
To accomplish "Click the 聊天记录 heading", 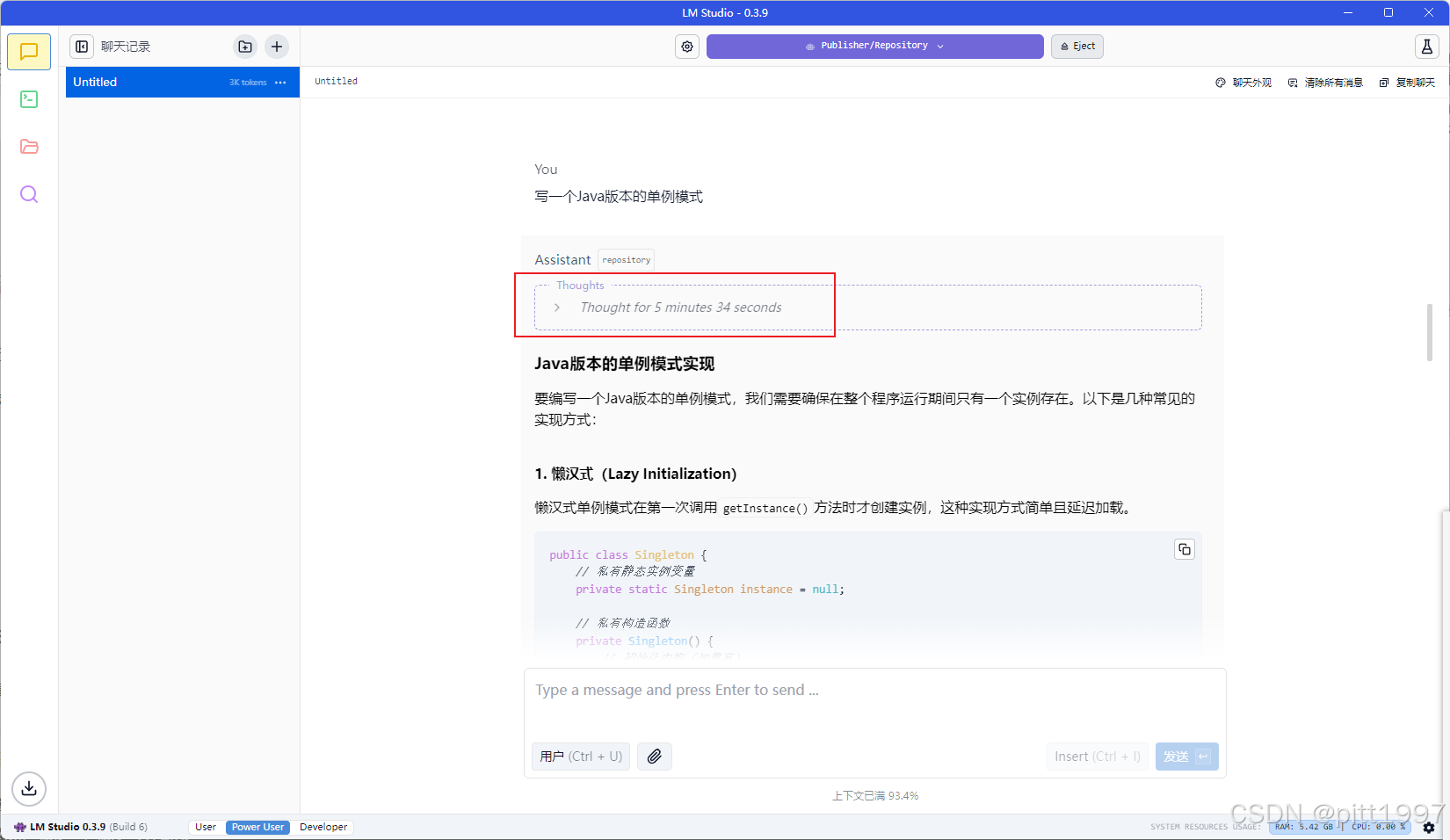I will [126, 47].
